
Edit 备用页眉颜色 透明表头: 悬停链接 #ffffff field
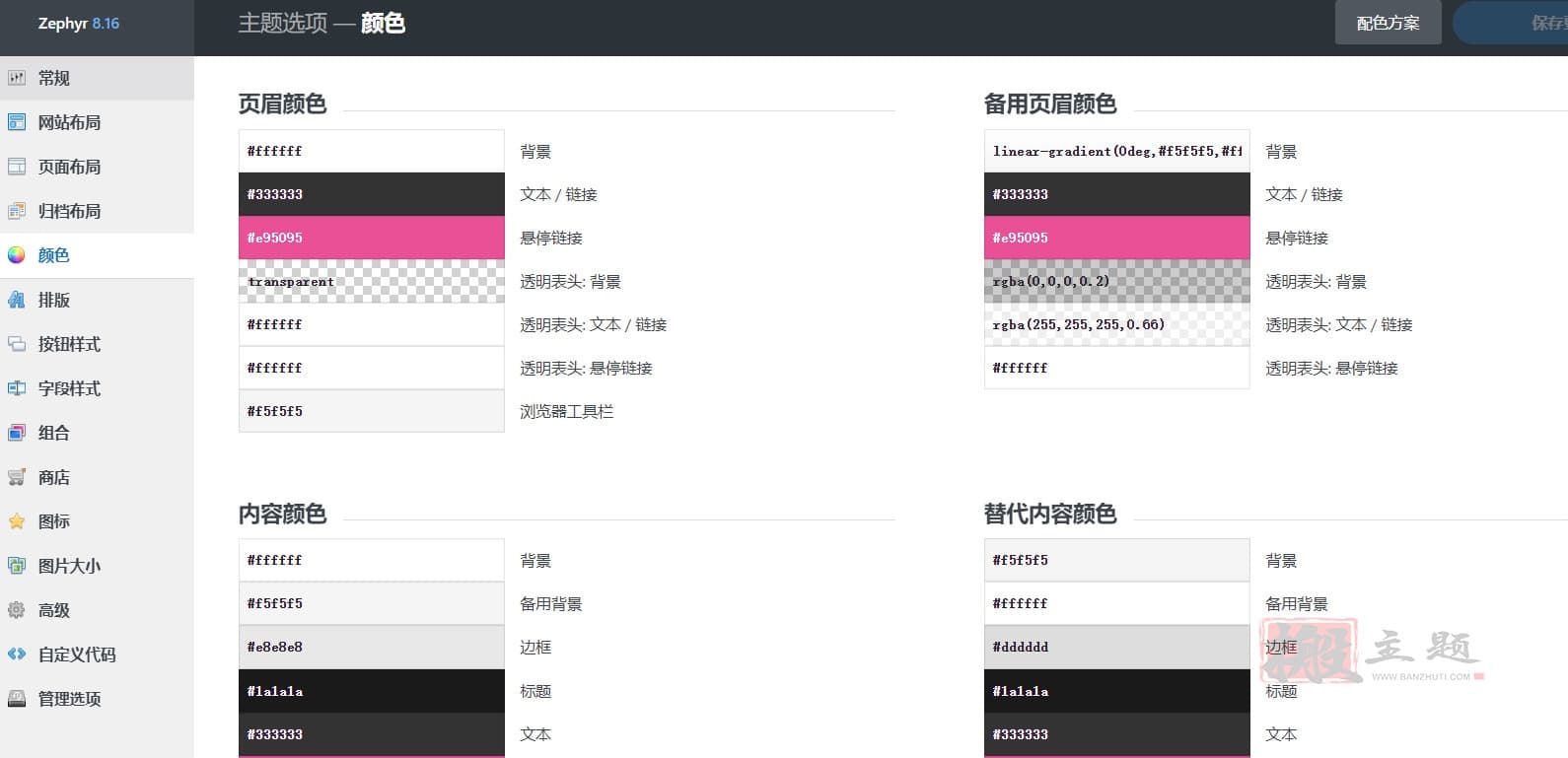tap(1117, 368)
